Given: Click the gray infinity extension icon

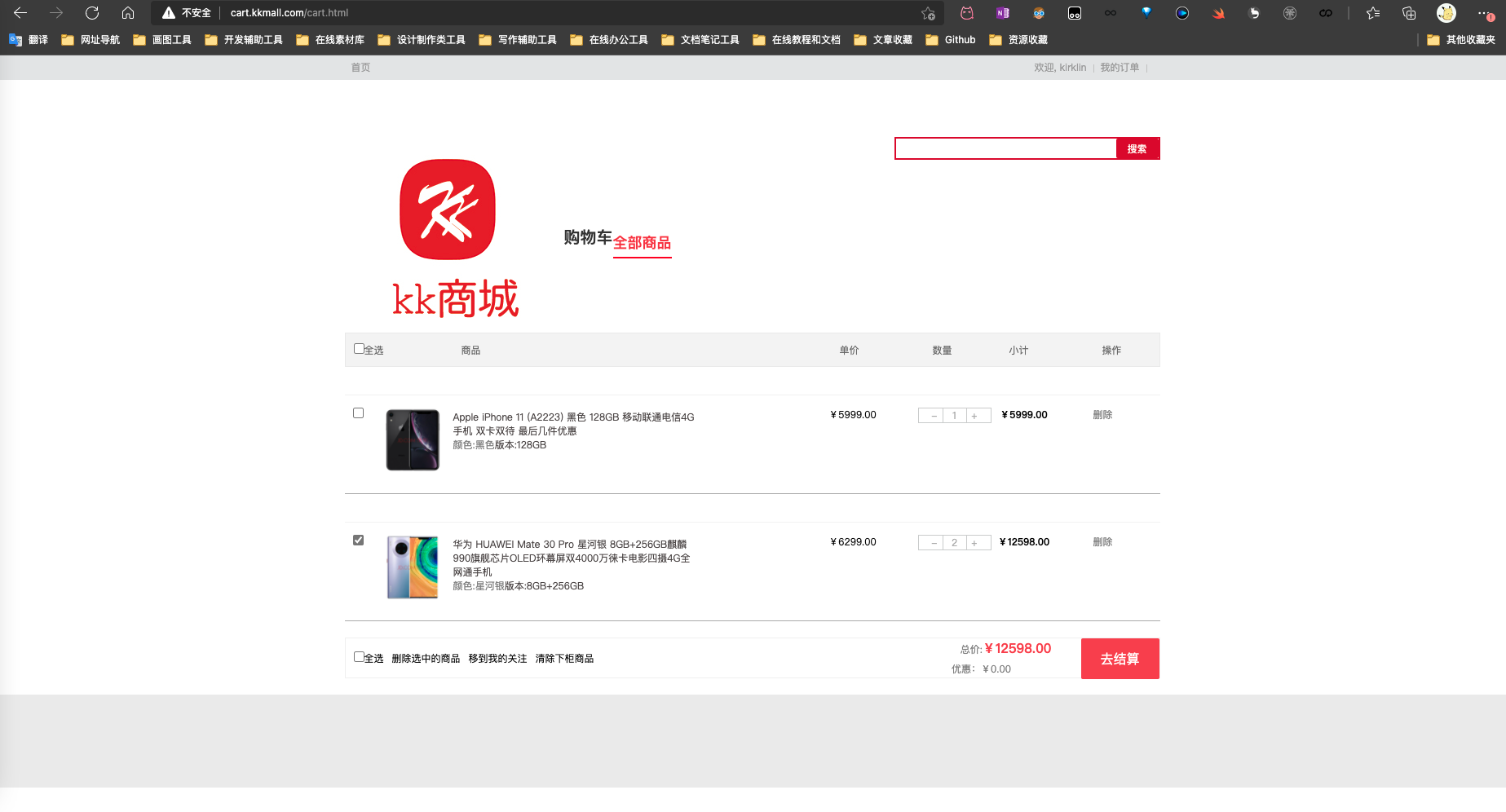Looking at the screenshot, I should pos(1111,13).
